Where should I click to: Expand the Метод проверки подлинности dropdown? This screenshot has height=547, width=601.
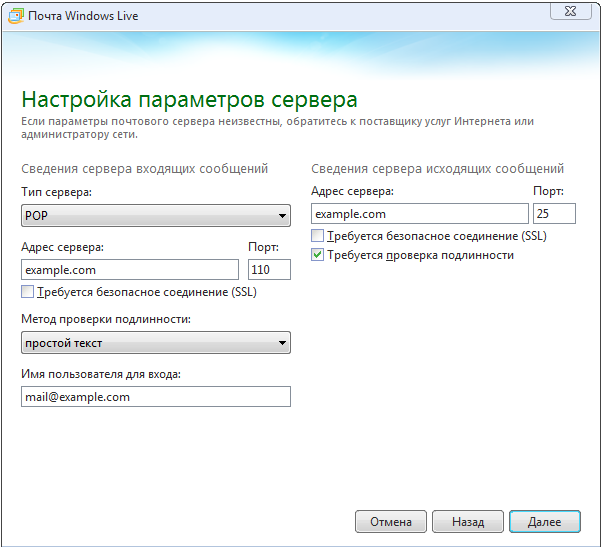pos(155,344)
